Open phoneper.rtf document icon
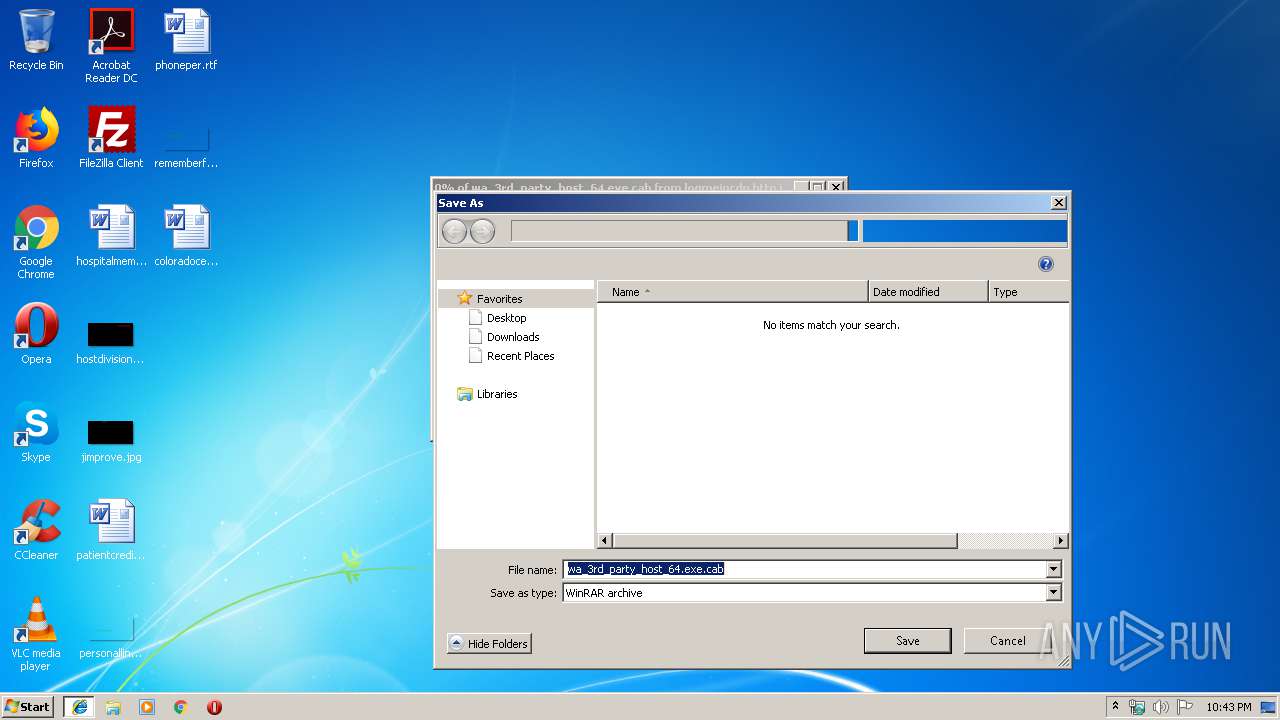1280x720 pixels. pos(186,41)
